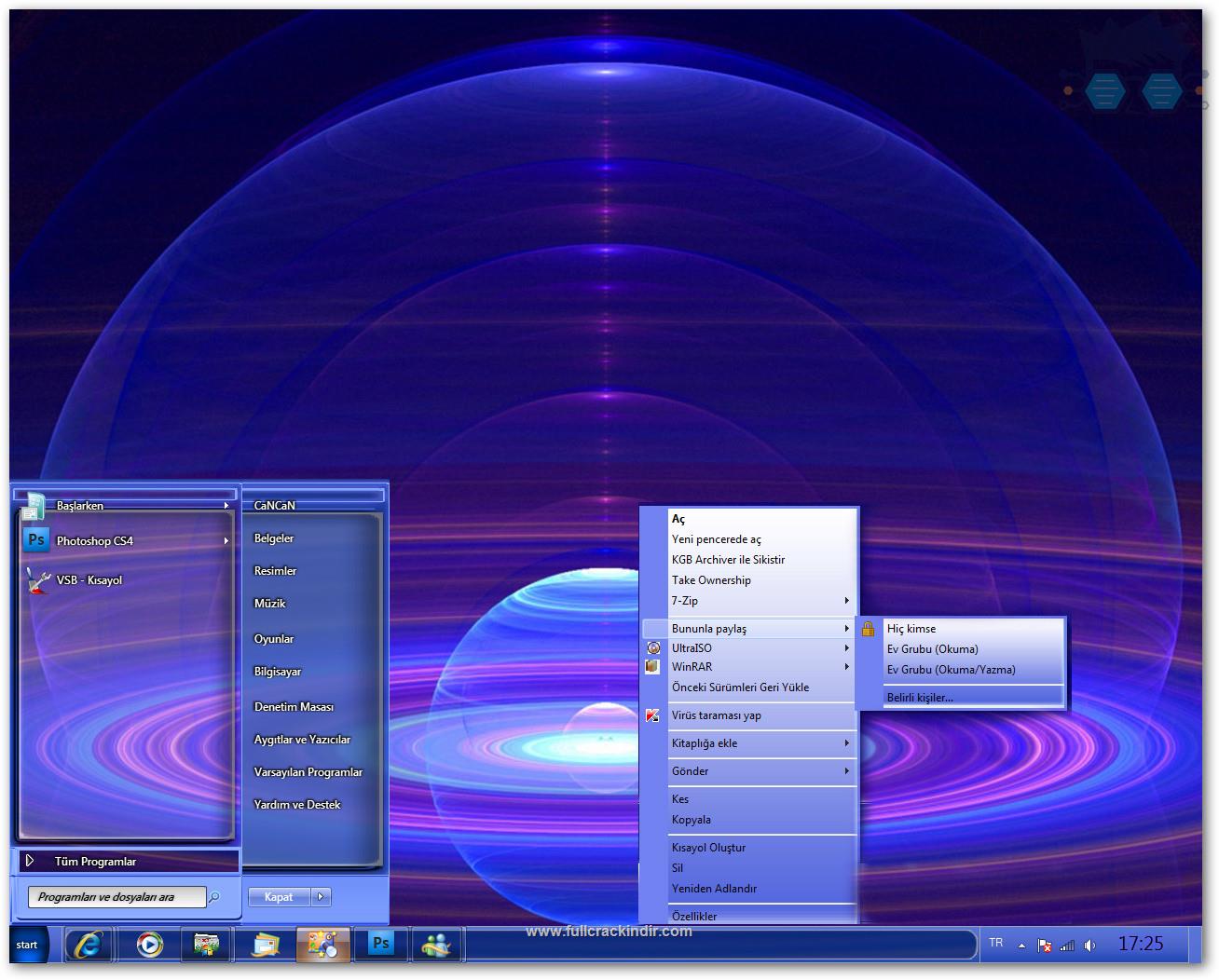Click the Photoshop CS4 Ps icon
Image resolution: width=1219 pixels, height=980 pixels.
tap(36, 539)
